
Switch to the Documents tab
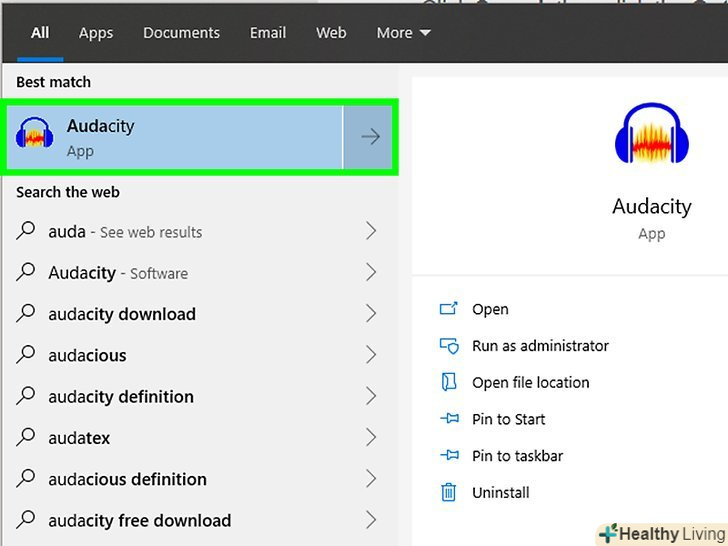[x=181, y=33]
